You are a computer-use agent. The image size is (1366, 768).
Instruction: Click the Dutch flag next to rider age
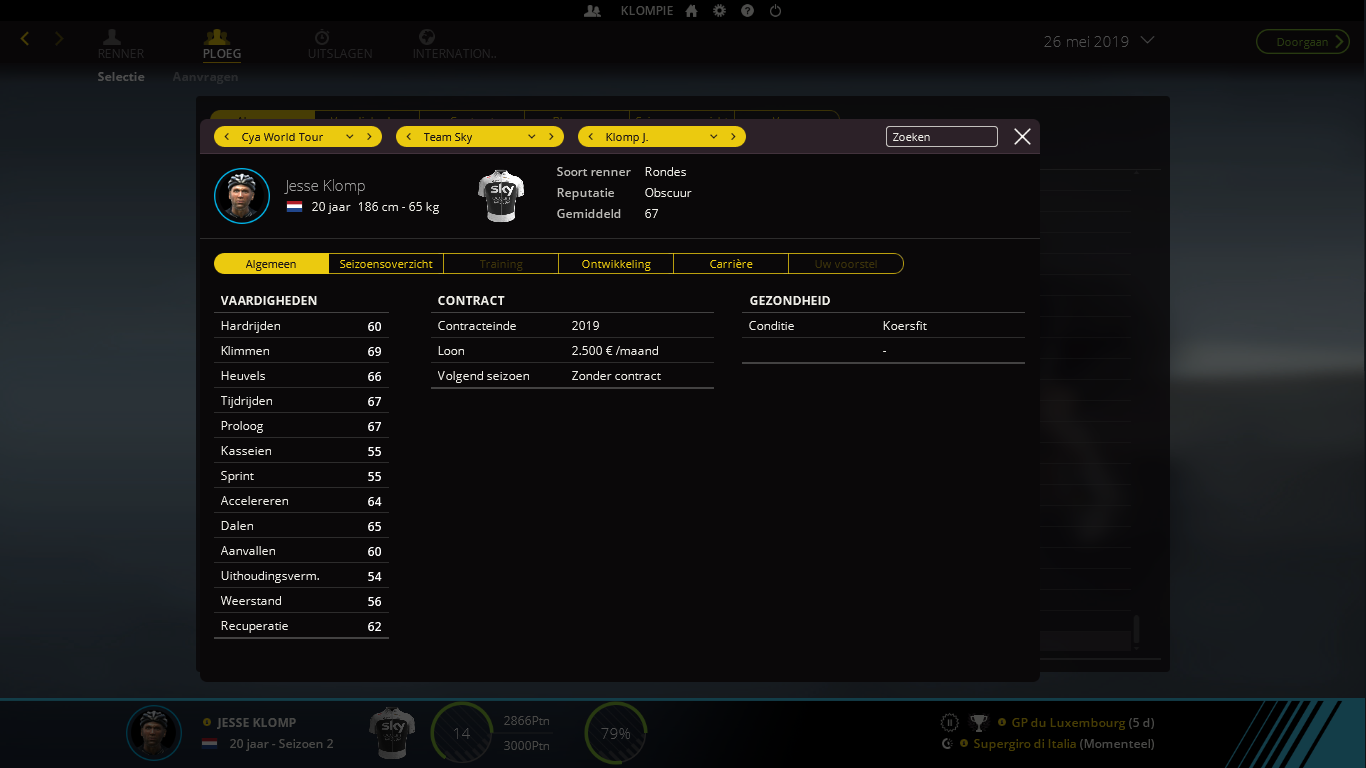tap(295, 207)
